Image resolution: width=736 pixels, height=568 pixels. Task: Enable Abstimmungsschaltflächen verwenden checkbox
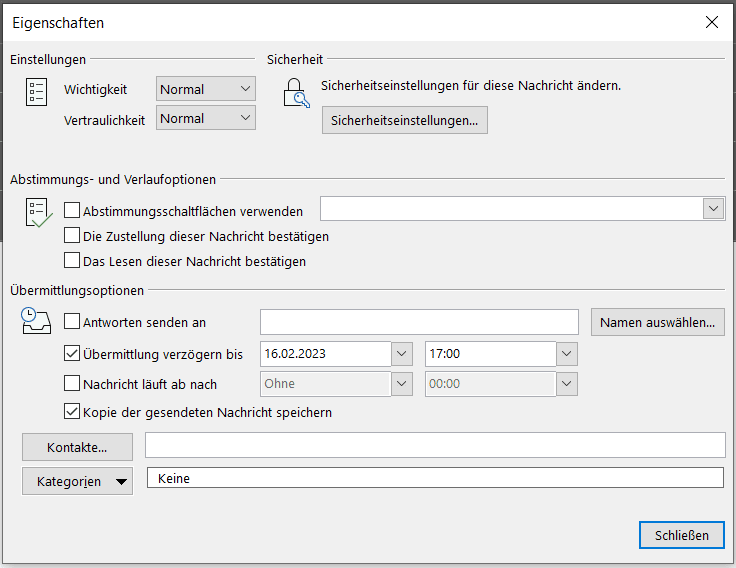[72, 211]
